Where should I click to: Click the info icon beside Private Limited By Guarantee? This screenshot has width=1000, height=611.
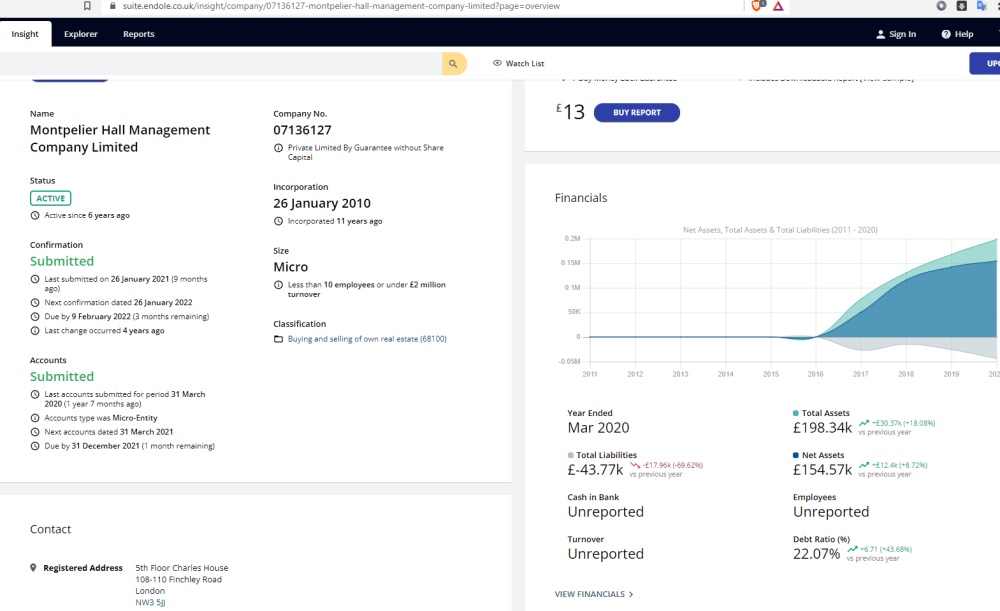point(278,148)
